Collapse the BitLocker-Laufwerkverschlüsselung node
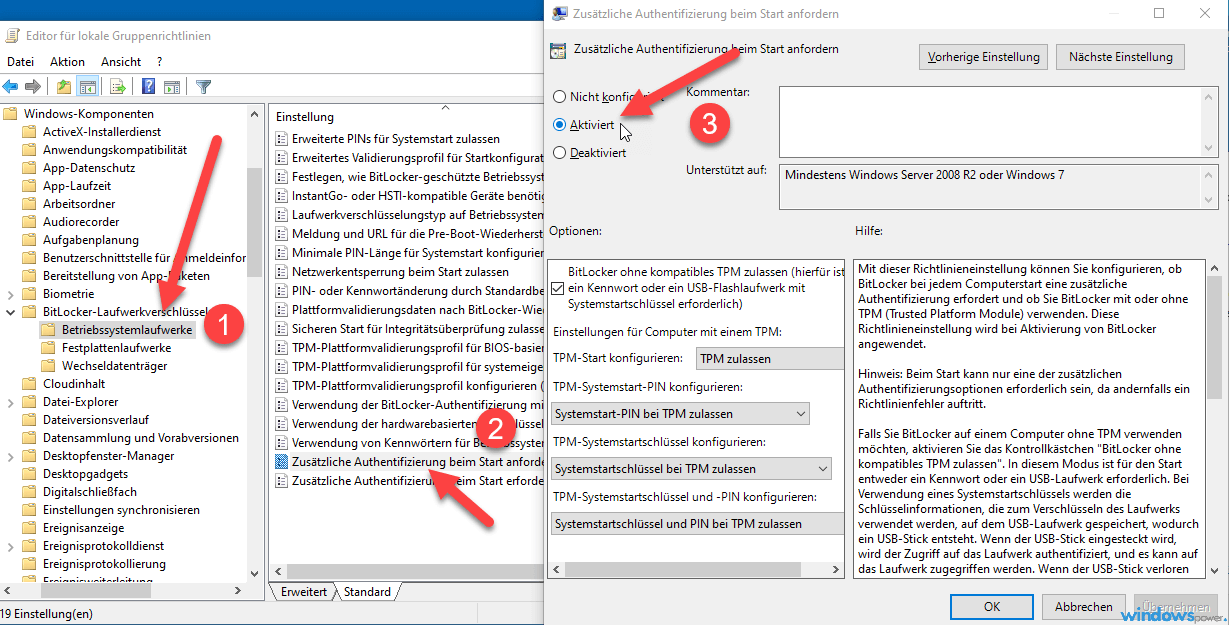The width and height of the screenshot is (1229, 625). (x=11, y=312)
